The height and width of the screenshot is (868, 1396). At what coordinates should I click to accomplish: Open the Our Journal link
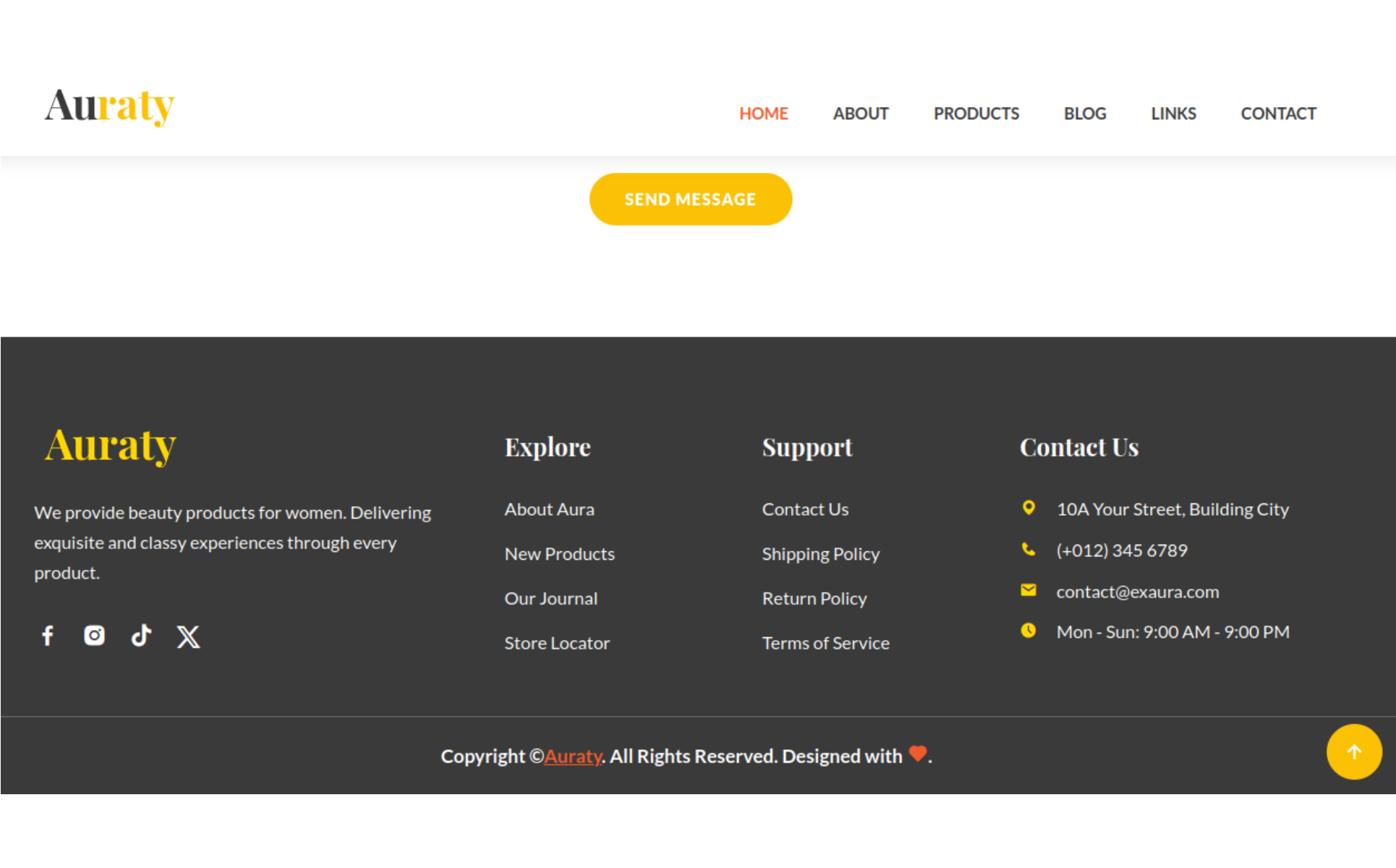(x=550, y=598)
